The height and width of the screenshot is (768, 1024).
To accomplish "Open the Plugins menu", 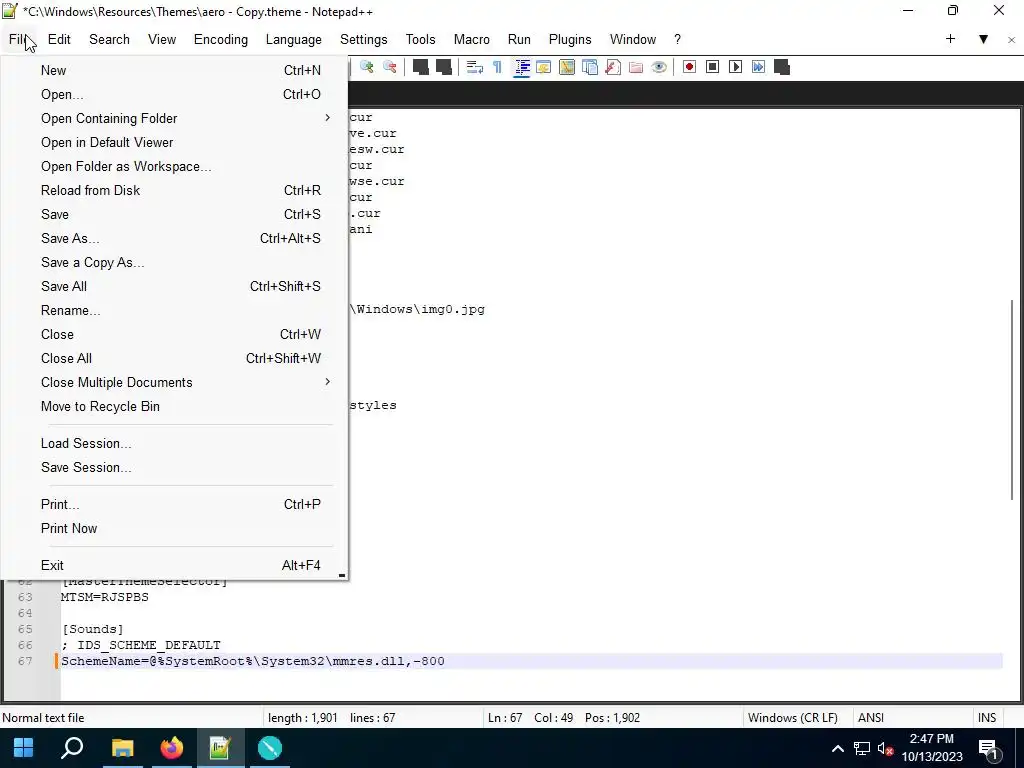I will click(x=570, y=39).
